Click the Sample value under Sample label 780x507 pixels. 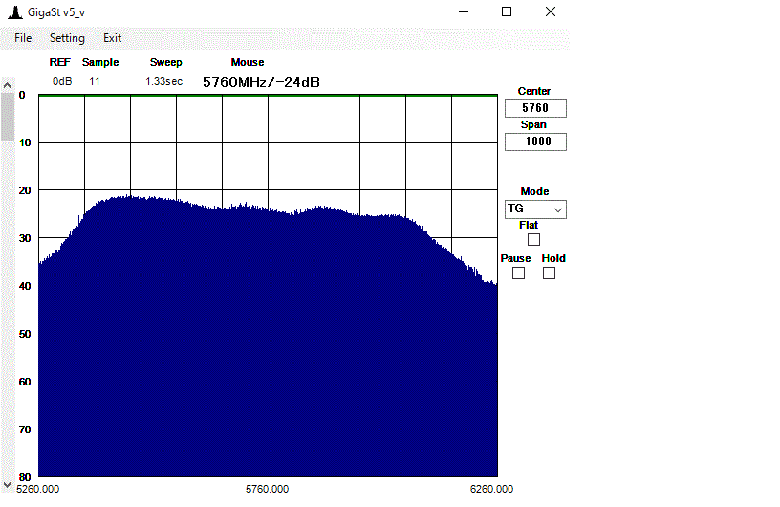pos(94,81)
